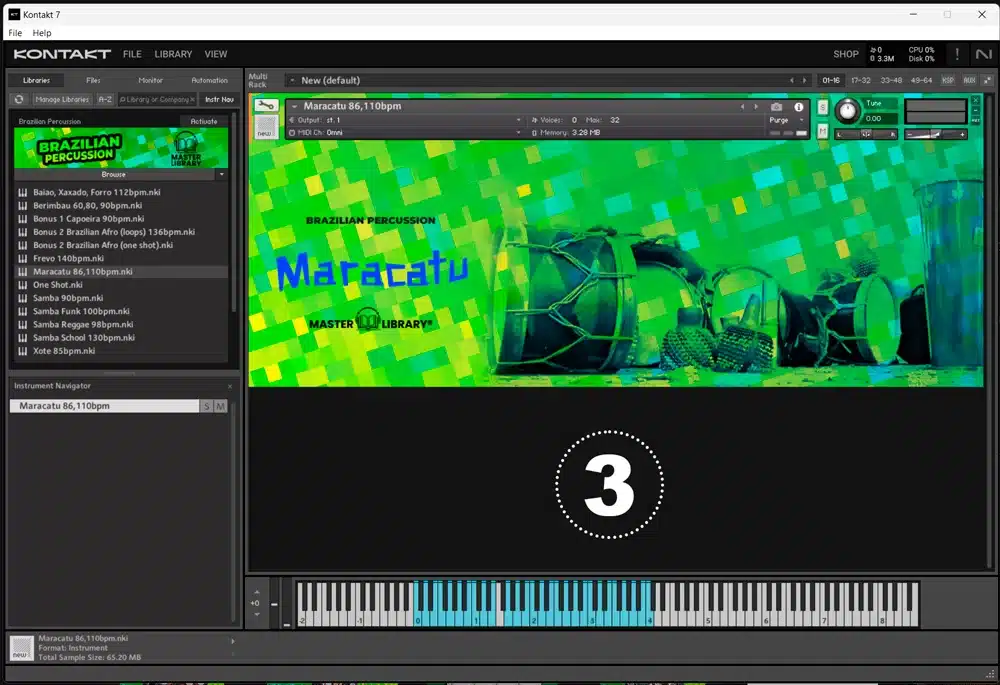The image size is (1000, 685).
Task: Minimize the instrument header view
Action: point(975,110)
